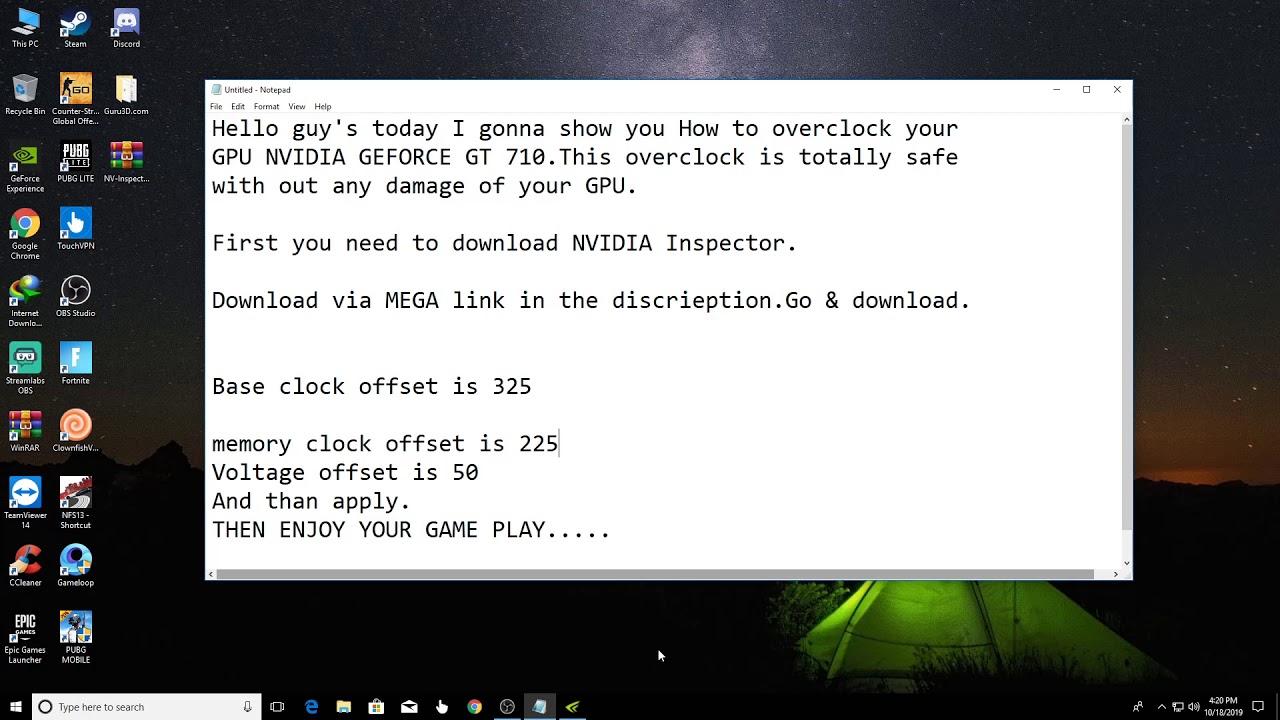Viewport: 1280px width, 720px height.
Task: Open the Discord desktop shortcut
Action: [x=126, y=28]
